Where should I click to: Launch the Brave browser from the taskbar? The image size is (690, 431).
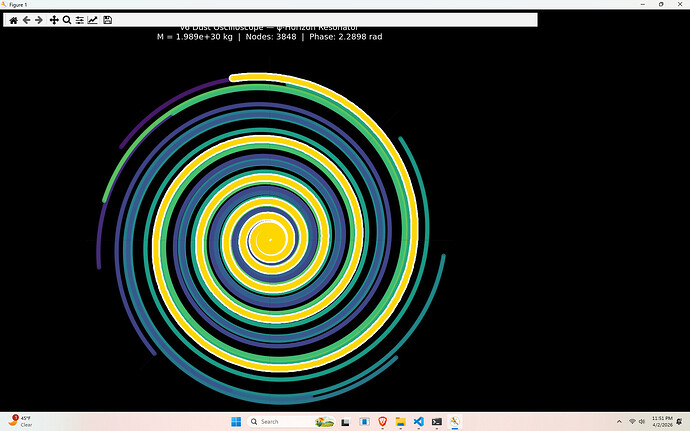[380, 421]
